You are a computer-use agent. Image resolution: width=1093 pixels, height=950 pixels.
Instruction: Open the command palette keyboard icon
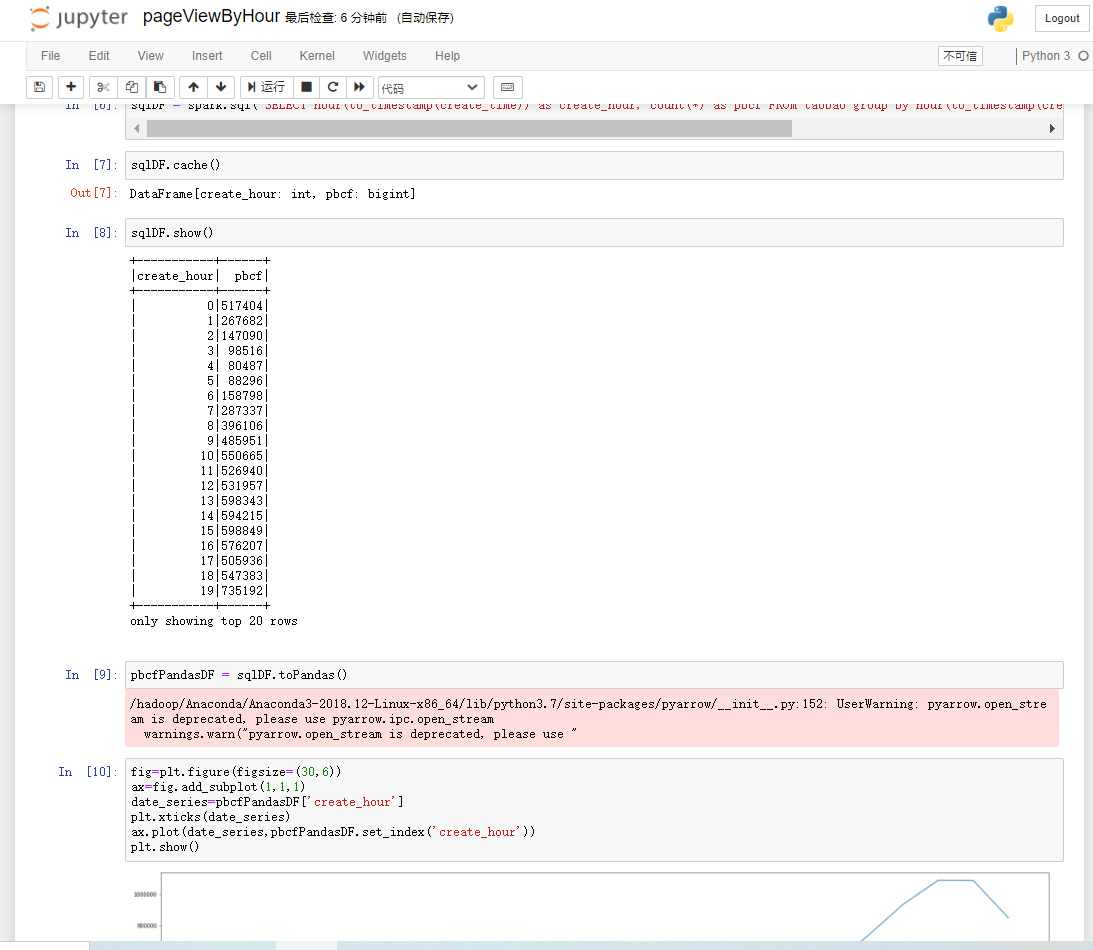pyautogui.click(x=507, y=87)
